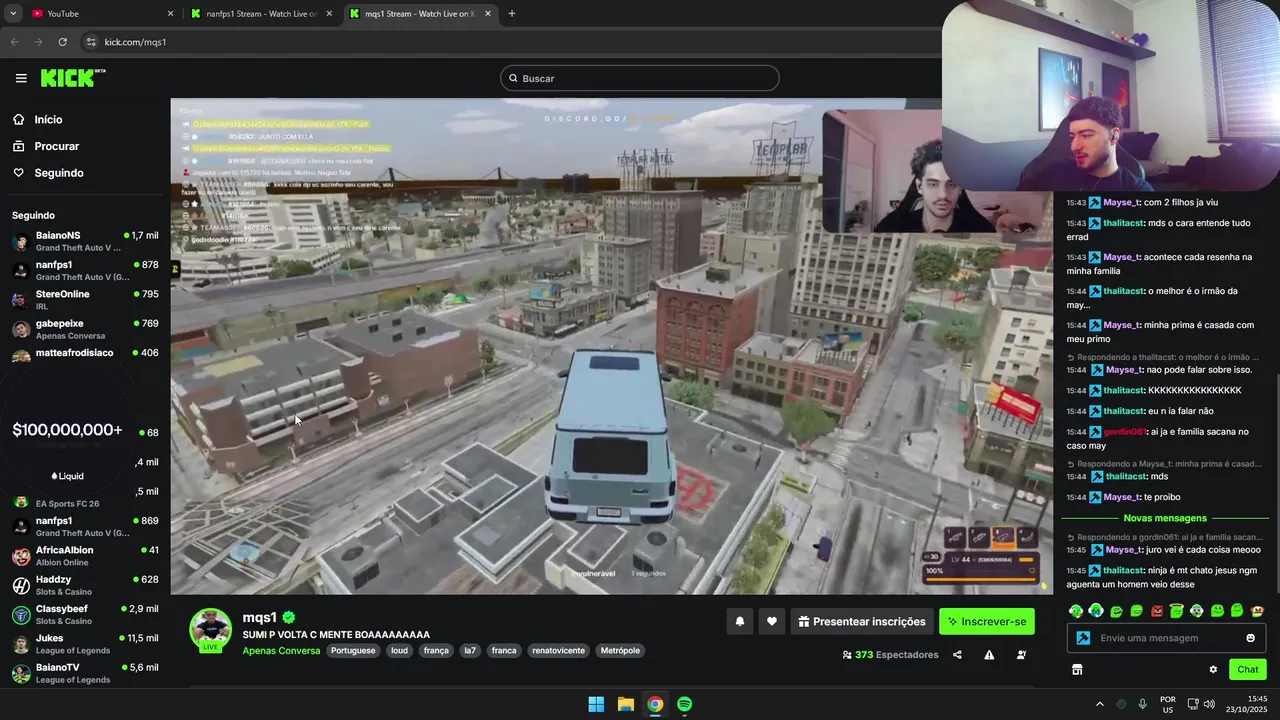Open gabepeixe channel in sidebar
Screen dimensions: 1280x720
click(x=85, y=329)
